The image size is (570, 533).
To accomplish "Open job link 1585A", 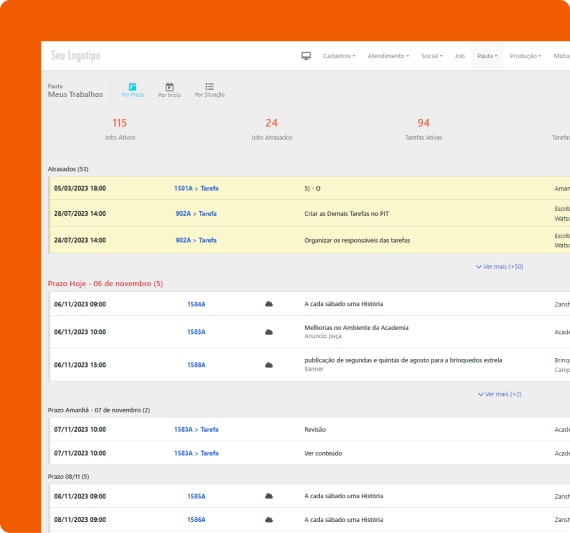I will point(196,496).
